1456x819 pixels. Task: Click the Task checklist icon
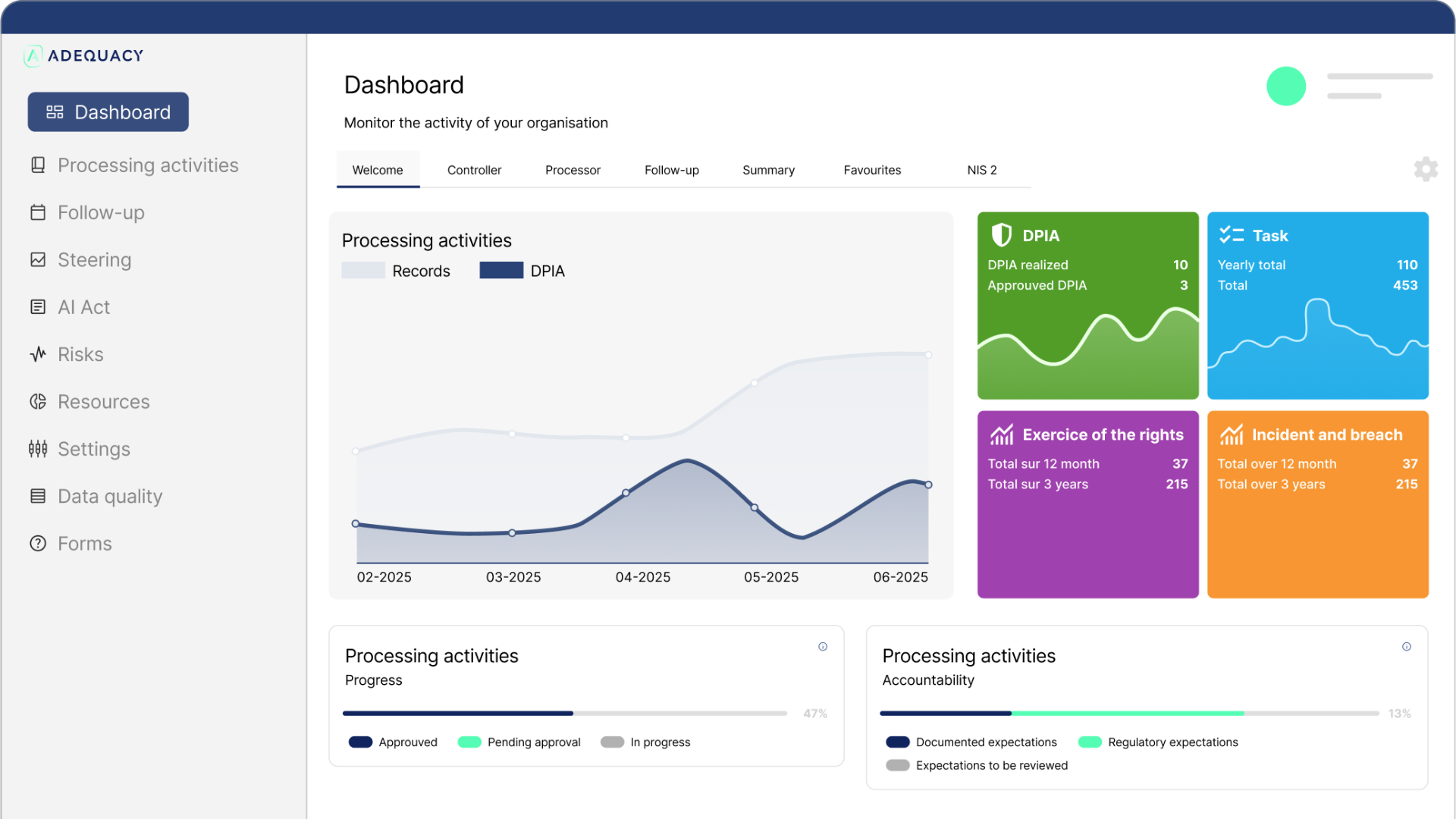point(1231,235)
